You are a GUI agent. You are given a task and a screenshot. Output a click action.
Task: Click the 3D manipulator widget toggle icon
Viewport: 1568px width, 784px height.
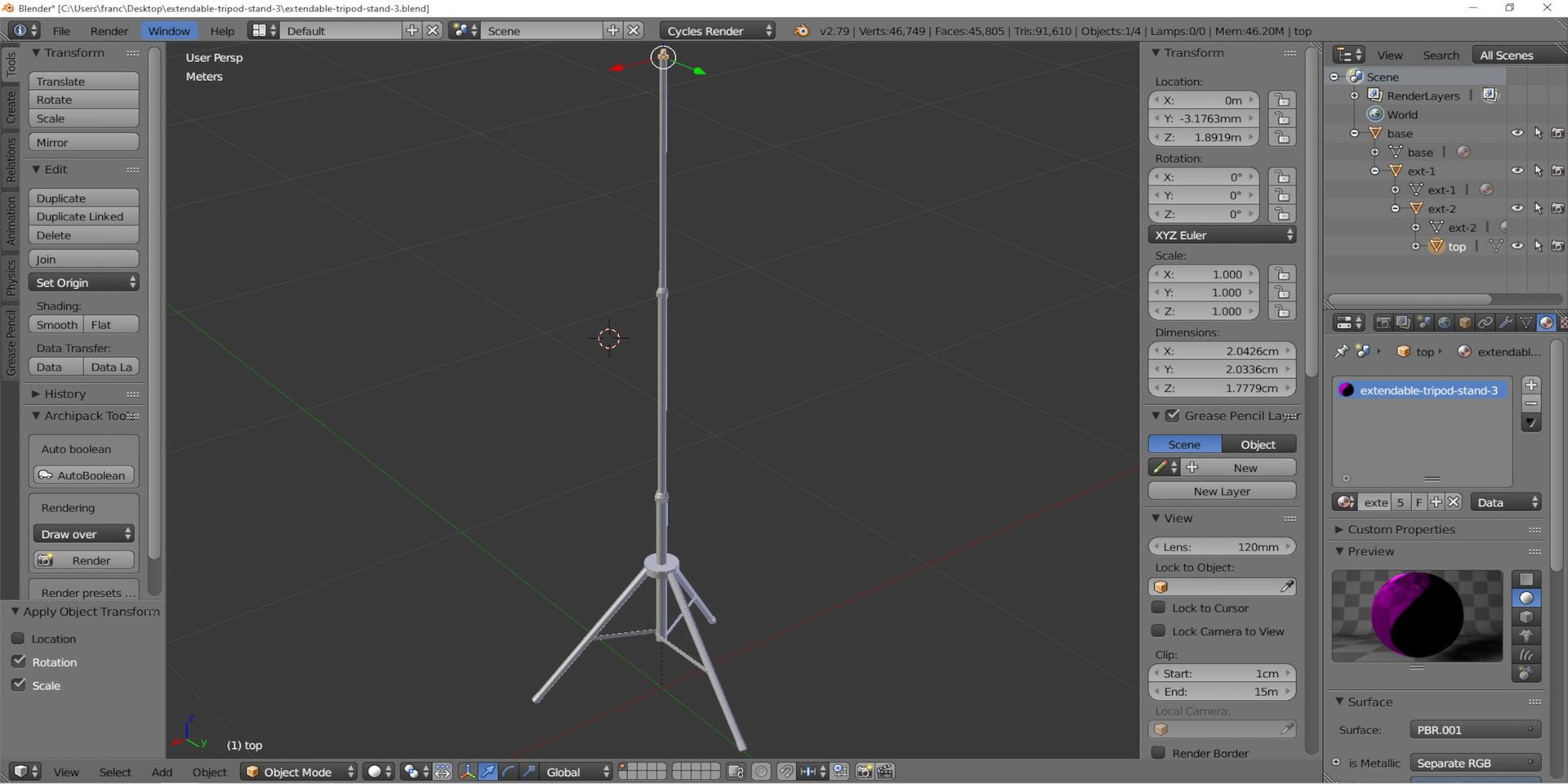(467, 772)
